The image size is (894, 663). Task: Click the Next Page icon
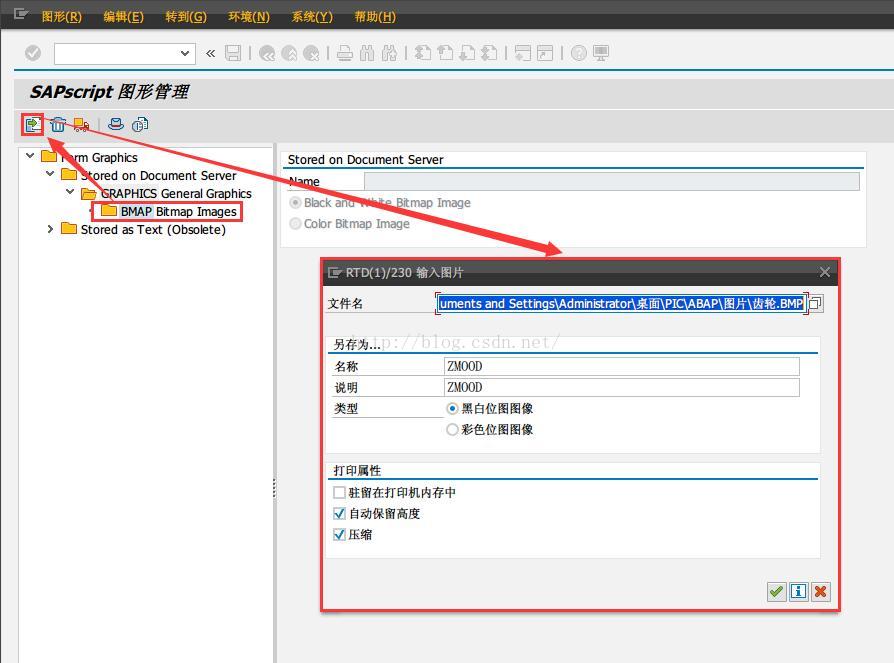(x=467, y=53)
